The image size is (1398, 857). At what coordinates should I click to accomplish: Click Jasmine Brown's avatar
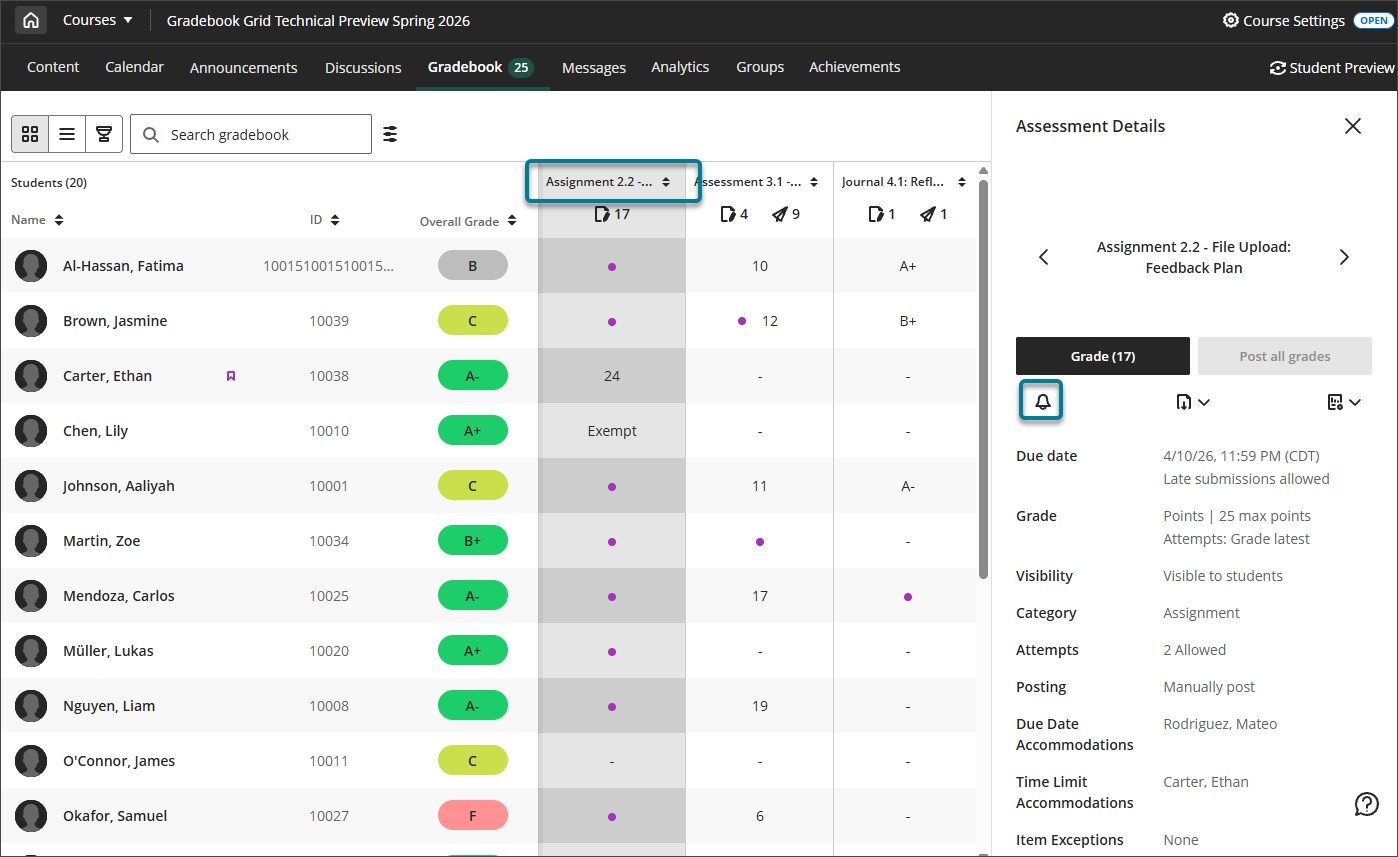tap(31, 321)
